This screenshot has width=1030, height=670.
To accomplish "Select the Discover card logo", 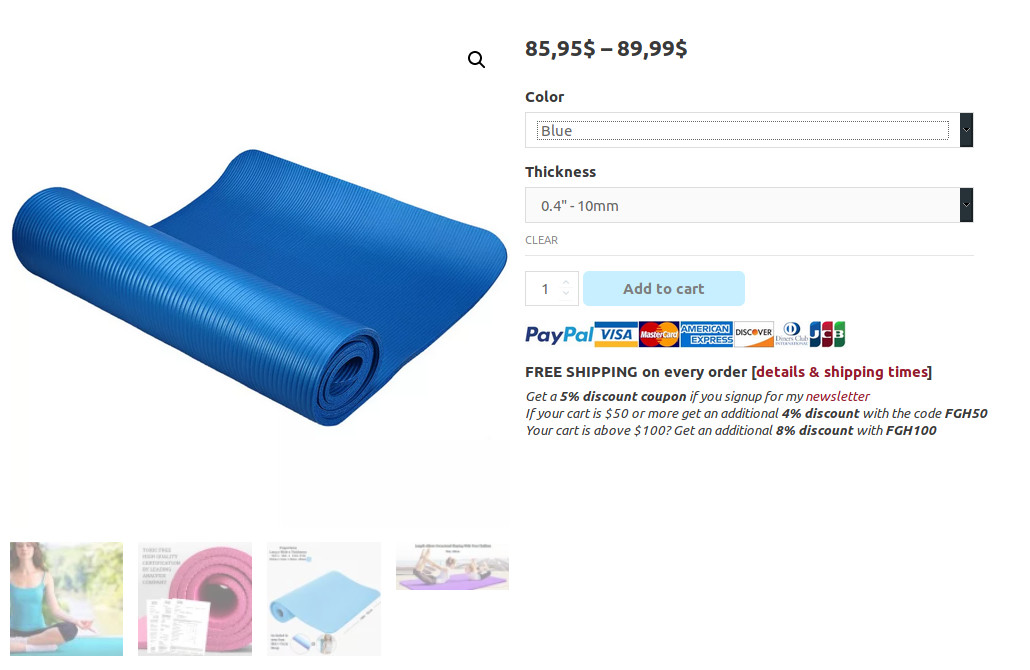I will [753, 333].
